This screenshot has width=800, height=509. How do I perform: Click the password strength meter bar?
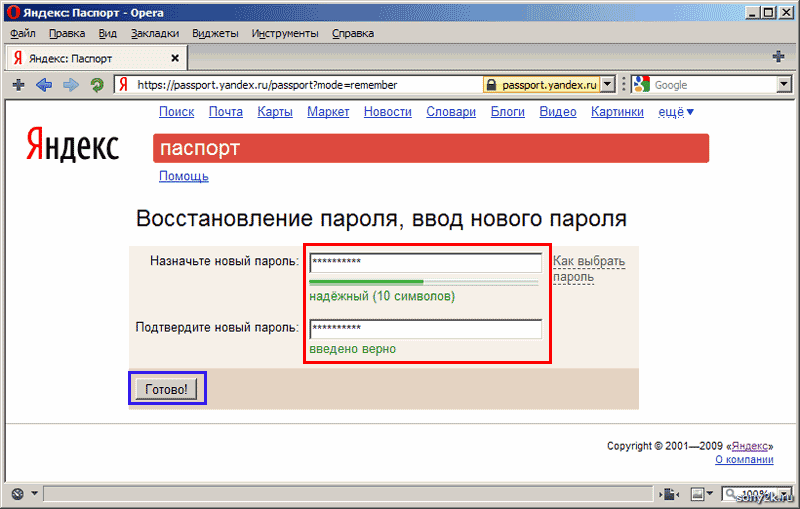point(423,282)
